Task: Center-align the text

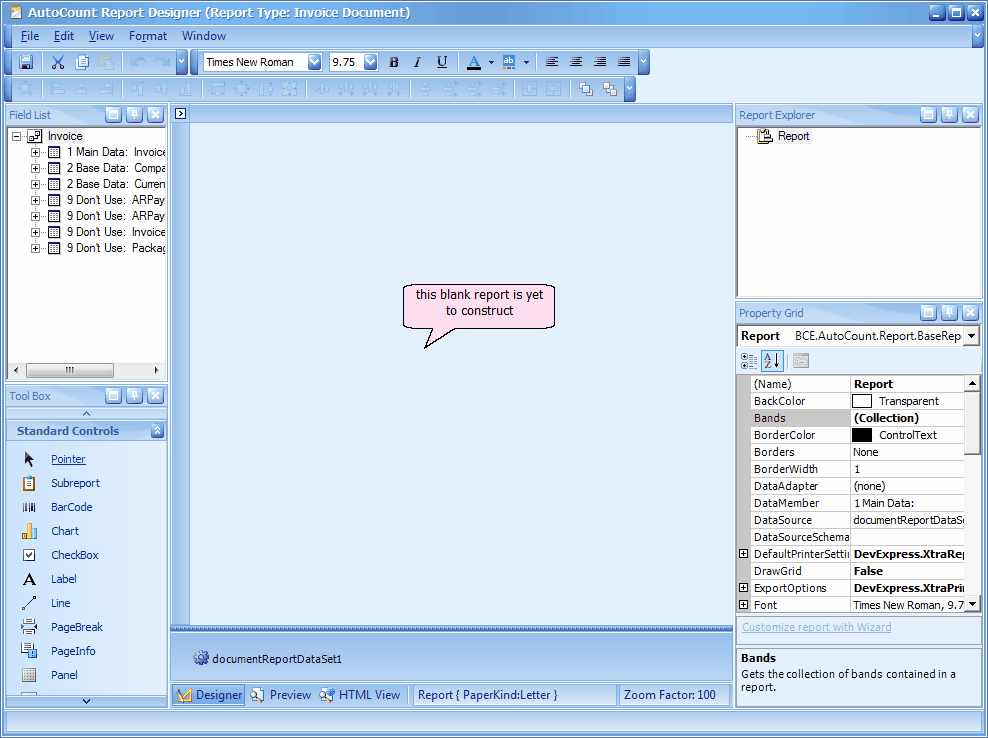Action: 576,62
